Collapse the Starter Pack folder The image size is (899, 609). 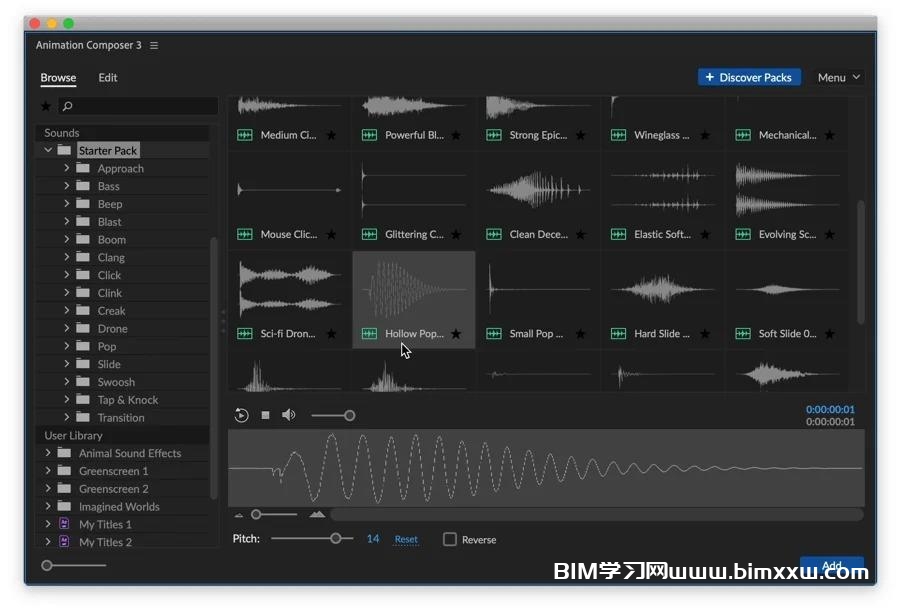pos(48,150)
